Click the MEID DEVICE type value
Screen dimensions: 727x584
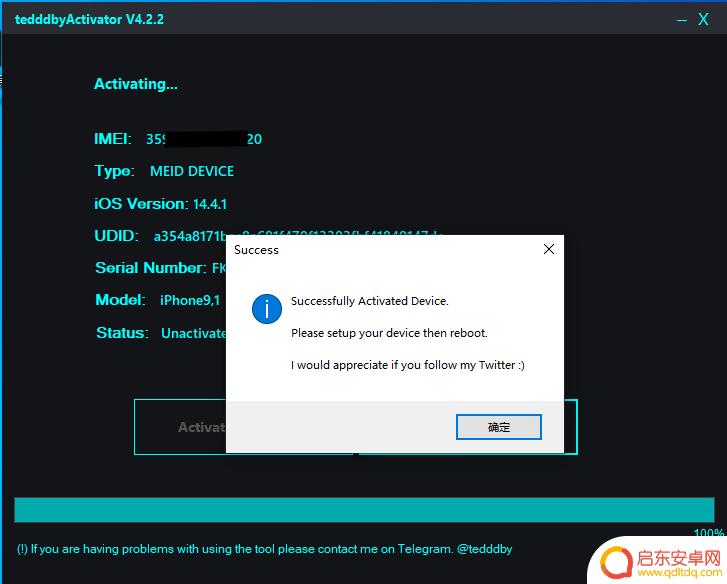pos(192,171)
